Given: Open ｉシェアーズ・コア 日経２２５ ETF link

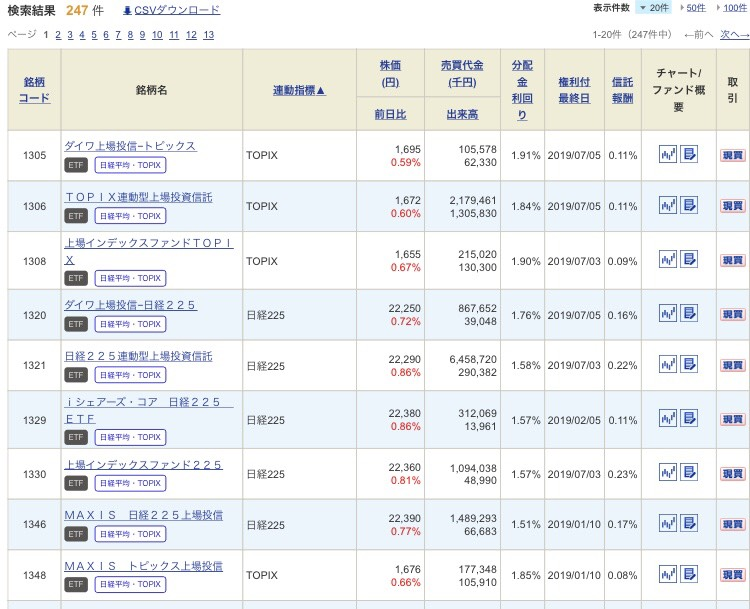Looking at the screenshot, I should pos(149,410).
